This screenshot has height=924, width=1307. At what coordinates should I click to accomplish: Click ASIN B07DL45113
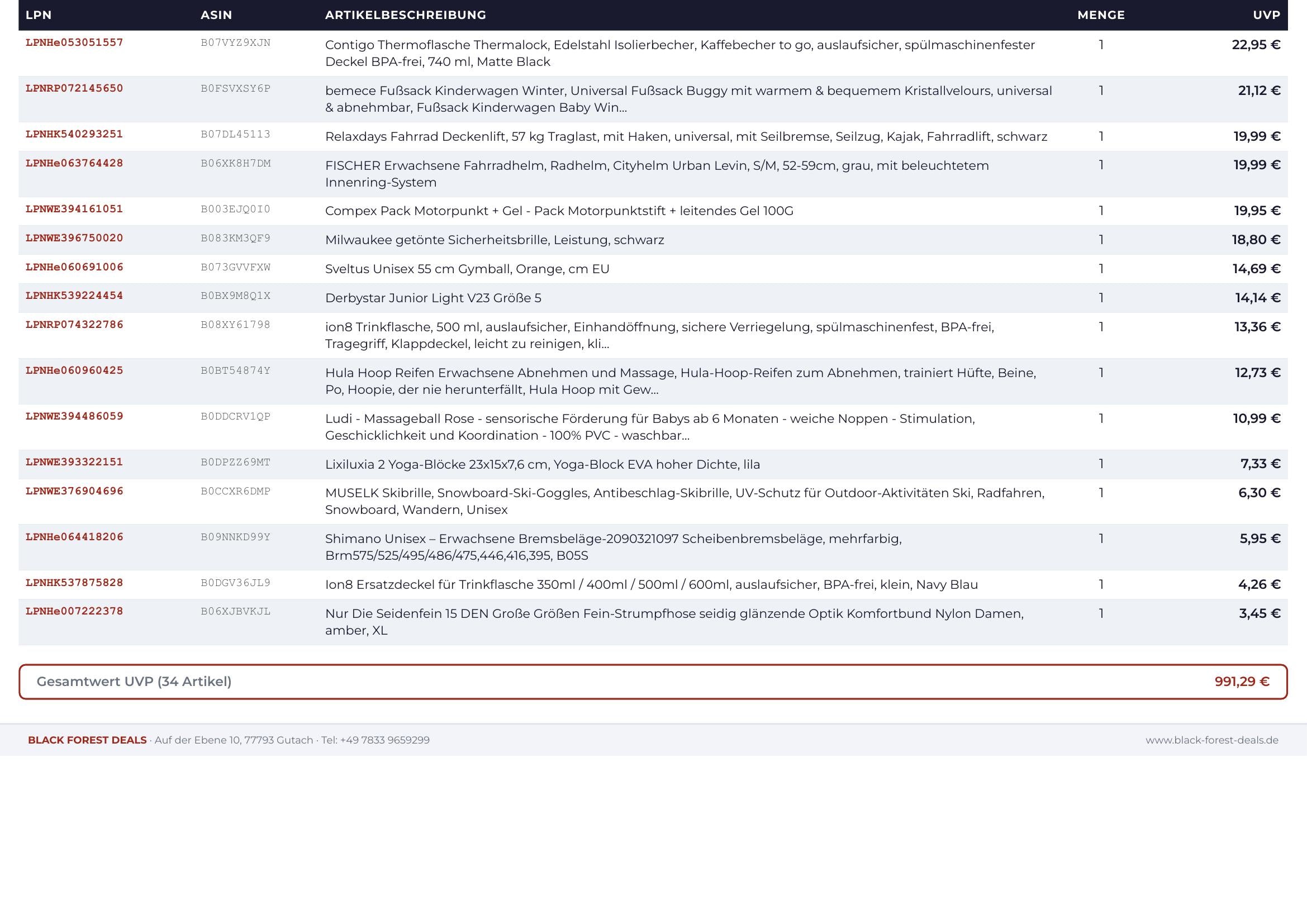point(236,134)
